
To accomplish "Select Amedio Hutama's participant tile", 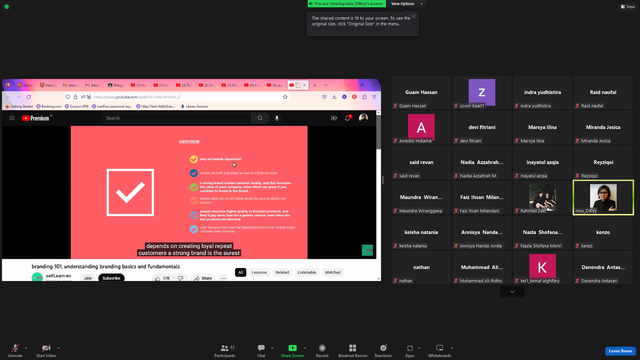I will (421, 128).
